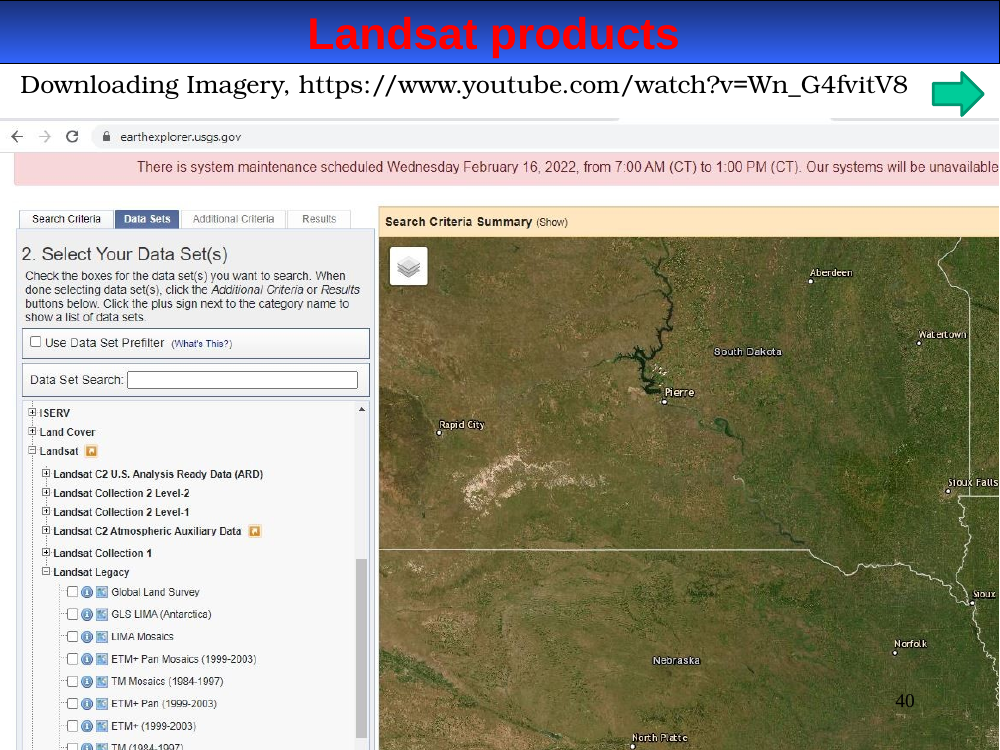Check the TM Mosaics (1984-1997) data set
The image size is (1000, 750).
(x=72, y=681)
